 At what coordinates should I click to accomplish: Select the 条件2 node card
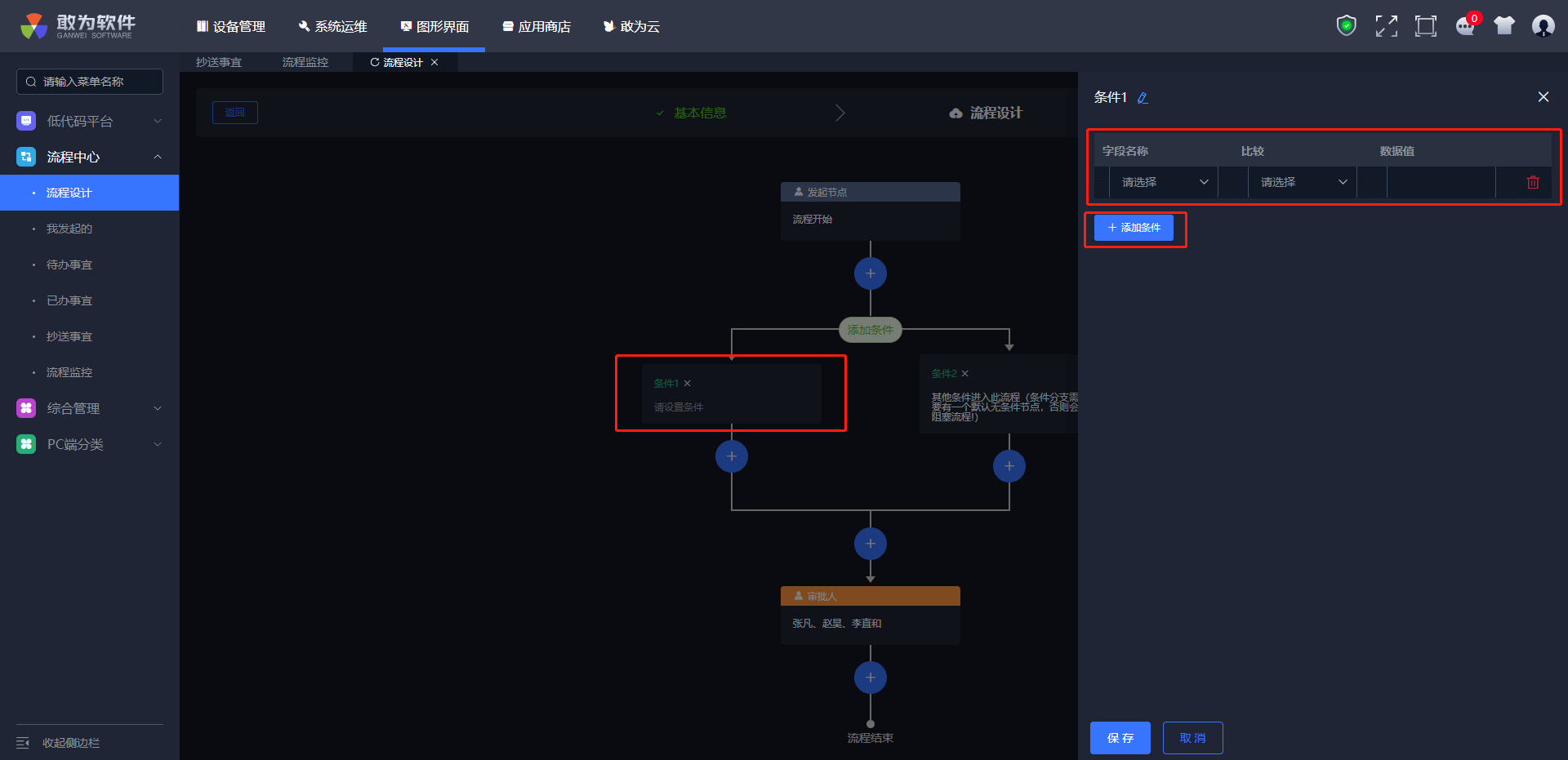tap(999, 393)
